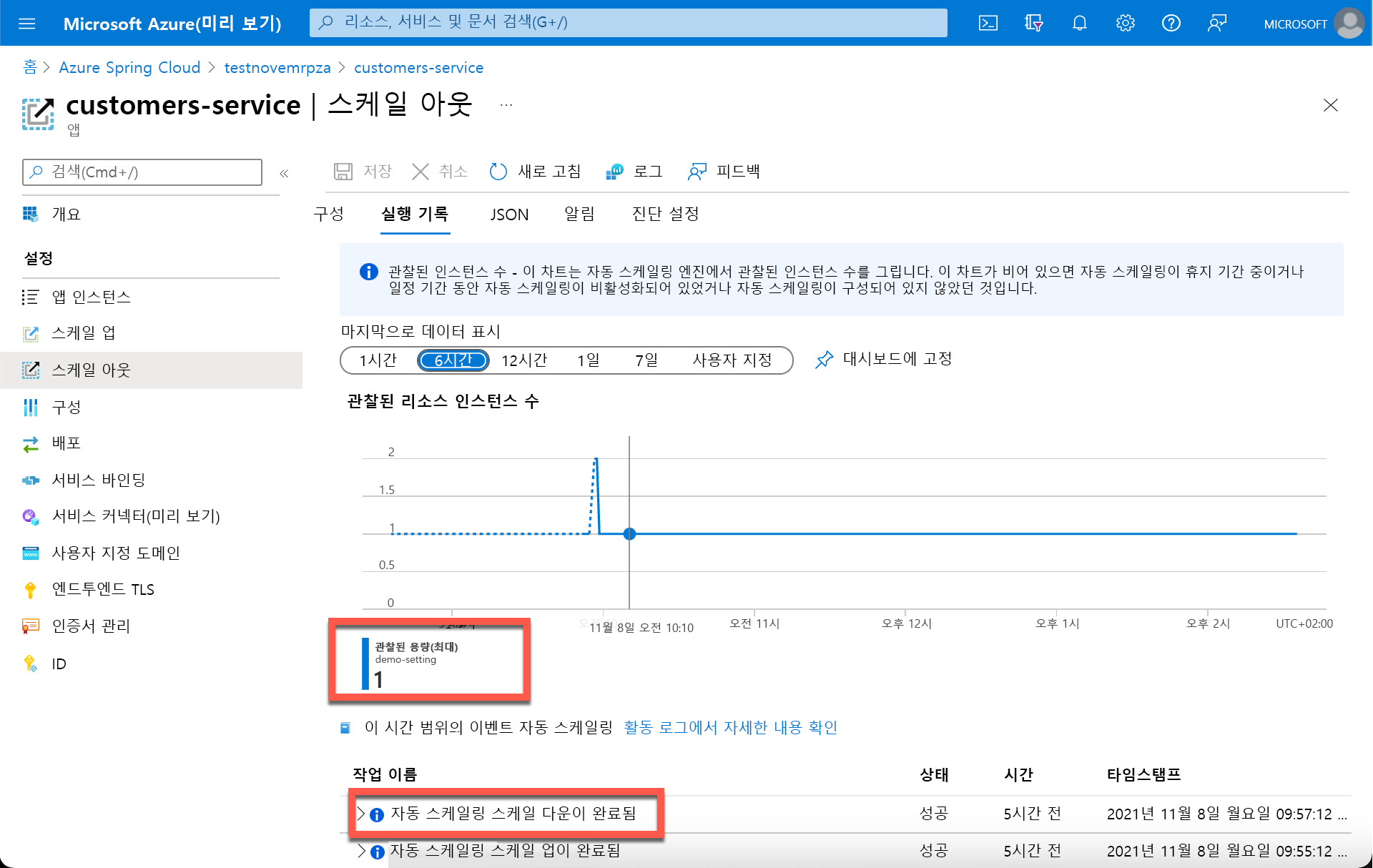Image resolution: width=1373 pixels, height=868 pixels.
Task: Open the portal settings gear
Action: (x=1125, y=22)
